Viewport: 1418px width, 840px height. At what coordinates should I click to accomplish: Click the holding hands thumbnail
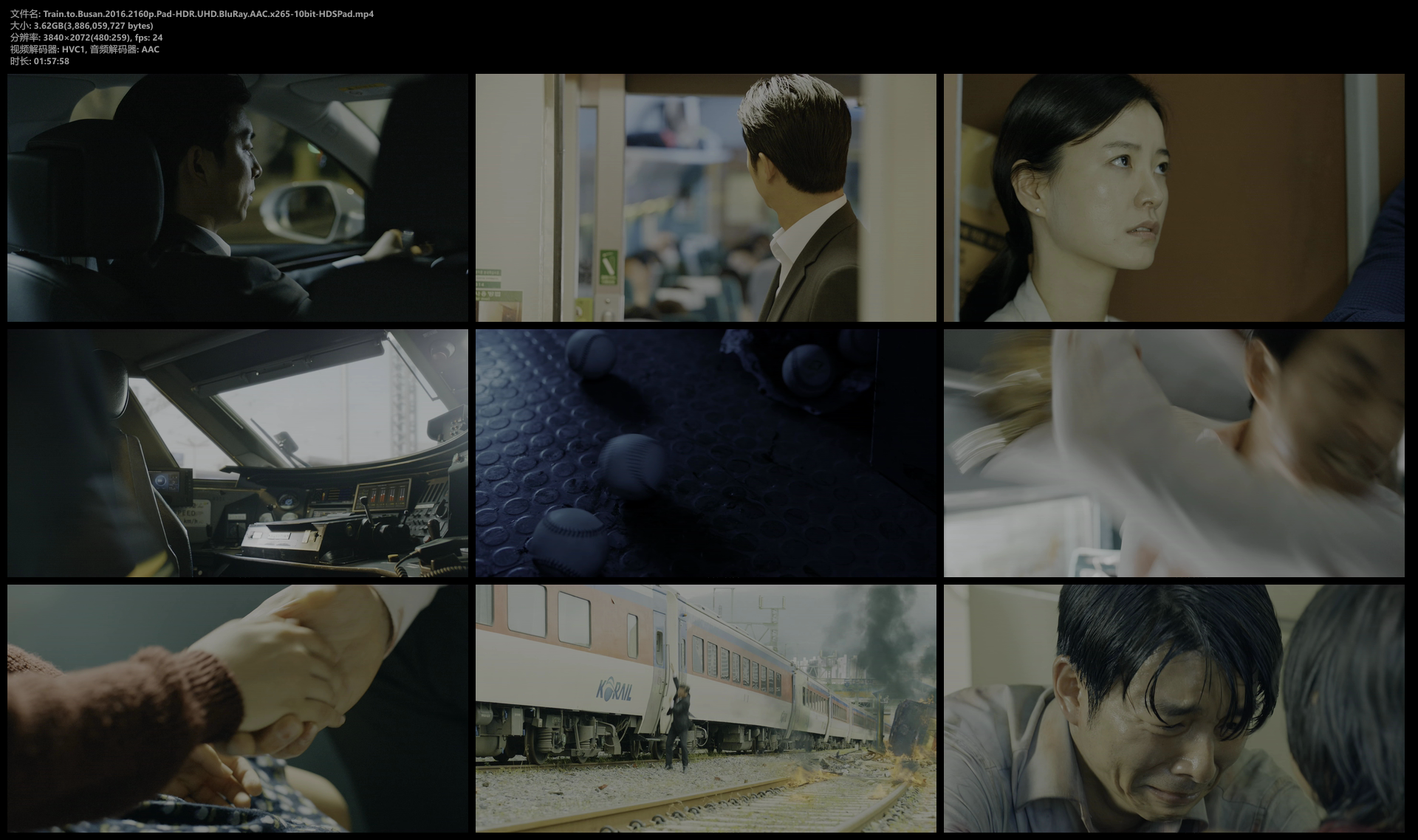237,709
